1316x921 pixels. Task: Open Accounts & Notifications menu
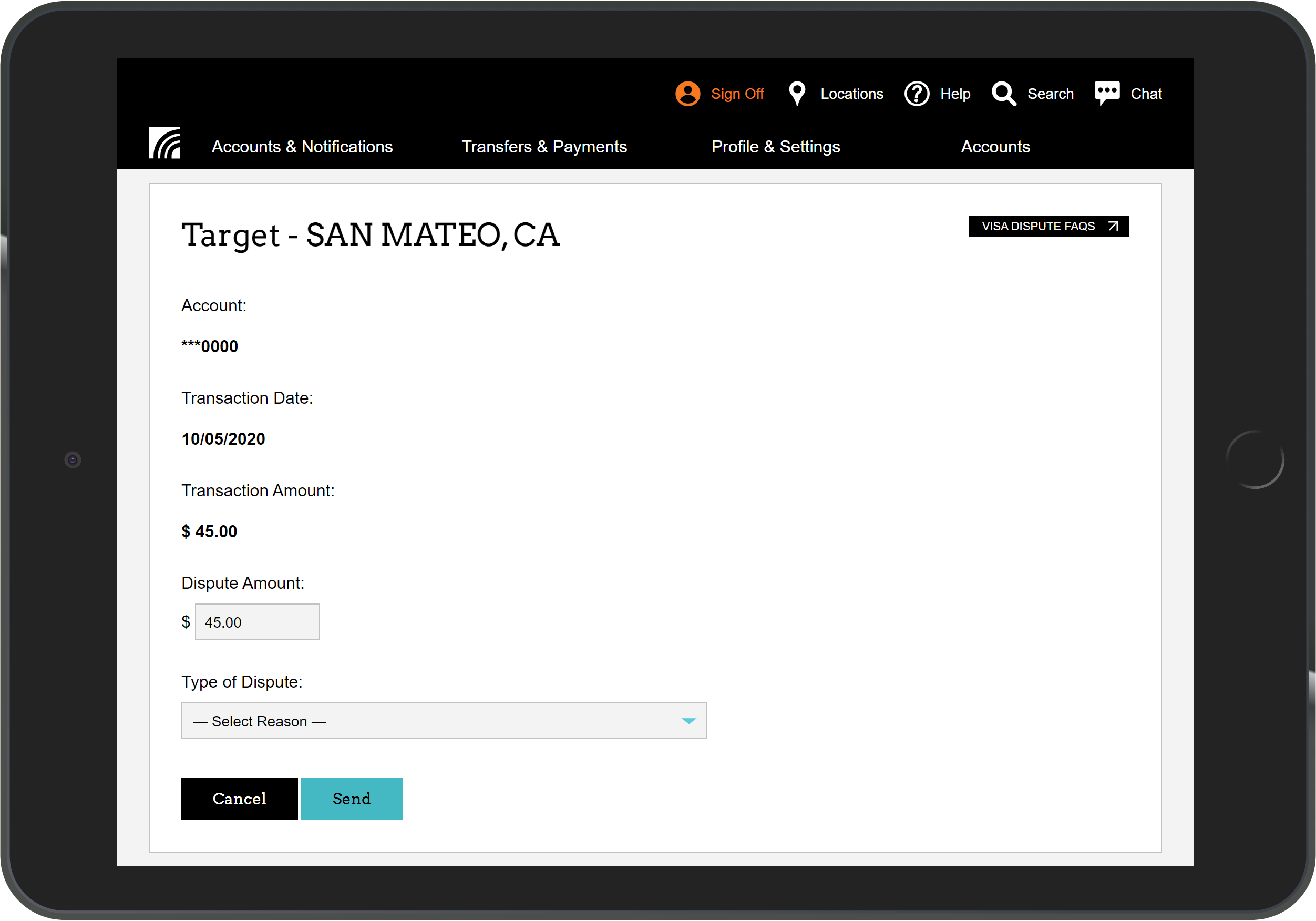(x=302, y=147)
